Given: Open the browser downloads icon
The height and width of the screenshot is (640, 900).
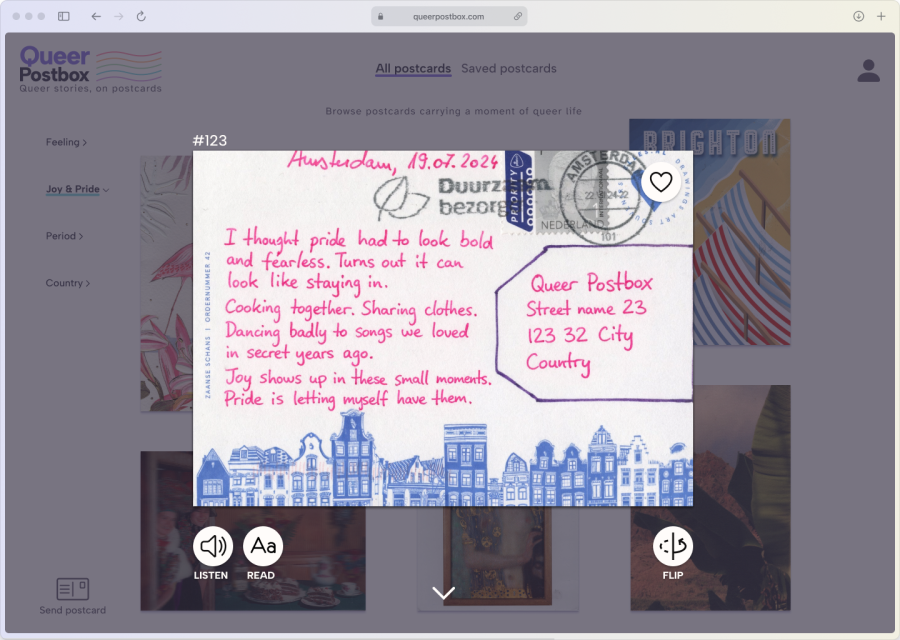Looking at the screenshot, I should (x=859, y=16).
